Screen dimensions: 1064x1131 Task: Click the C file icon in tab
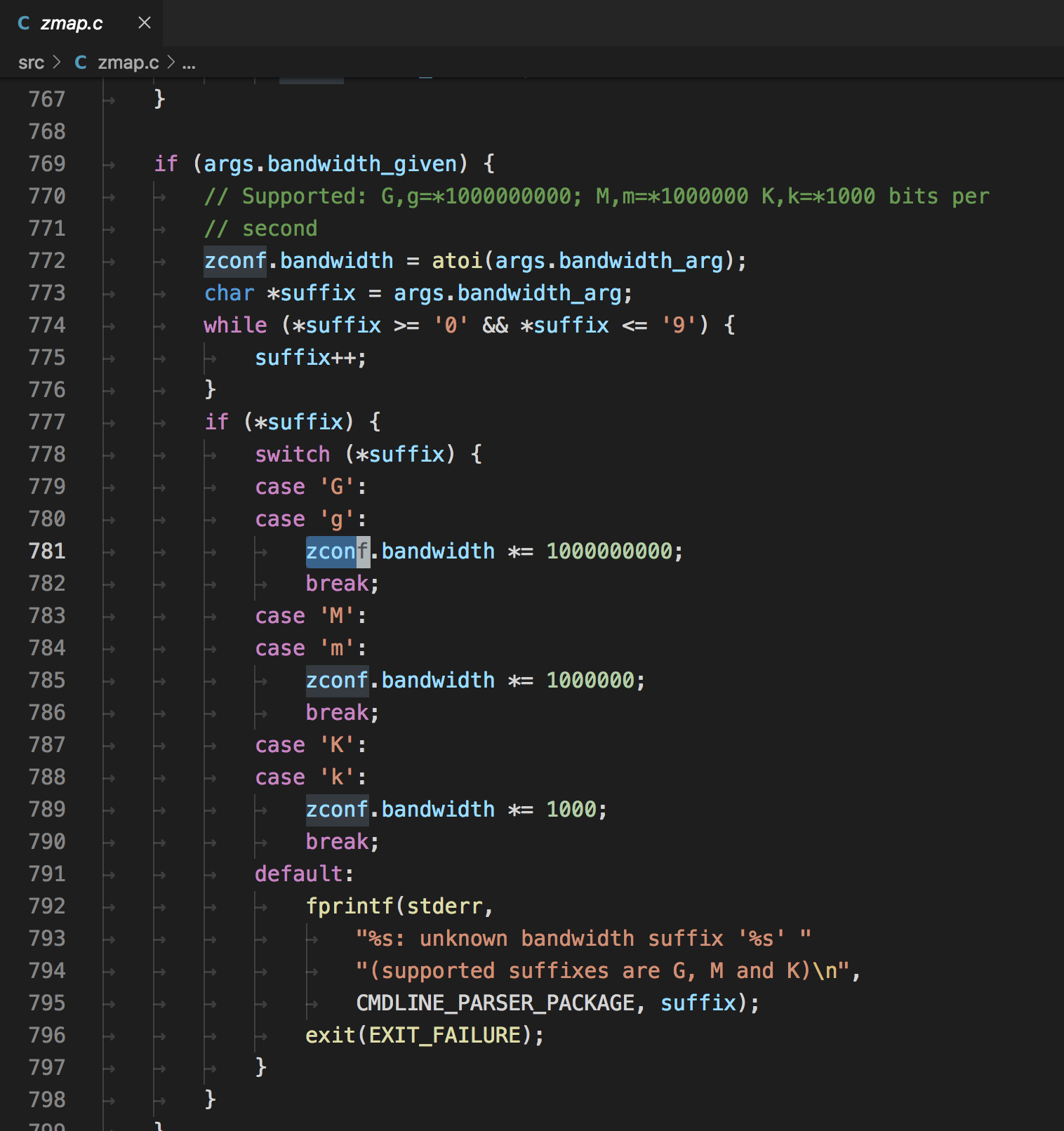pos(24,23)
